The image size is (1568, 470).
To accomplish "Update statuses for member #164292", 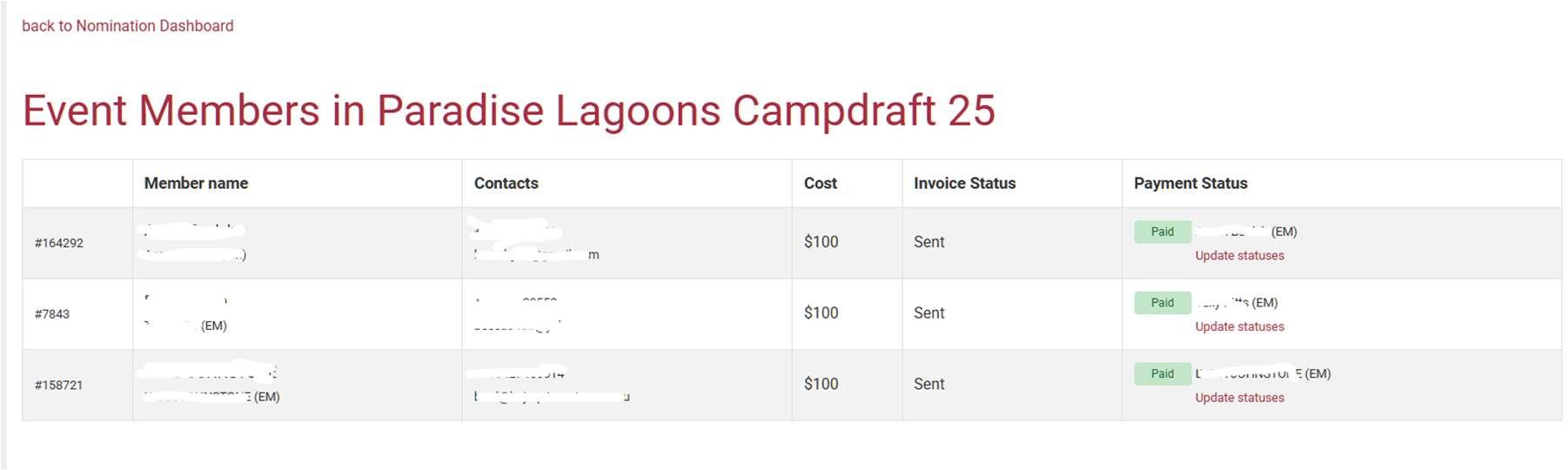I will [x=1239, y=256].
